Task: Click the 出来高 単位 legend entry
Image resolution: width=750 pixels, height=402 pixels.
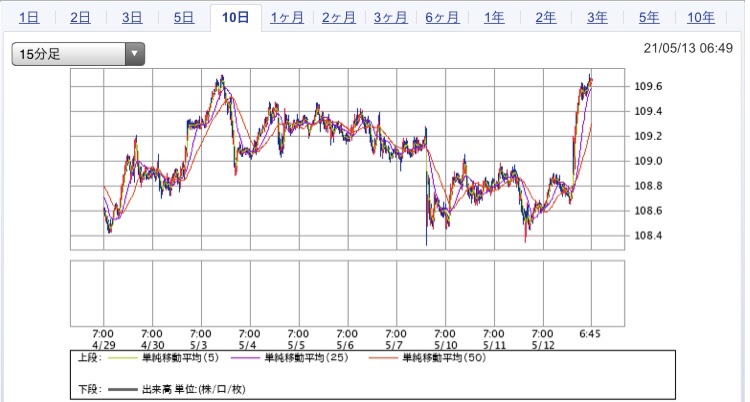Action: pos(194,389)
